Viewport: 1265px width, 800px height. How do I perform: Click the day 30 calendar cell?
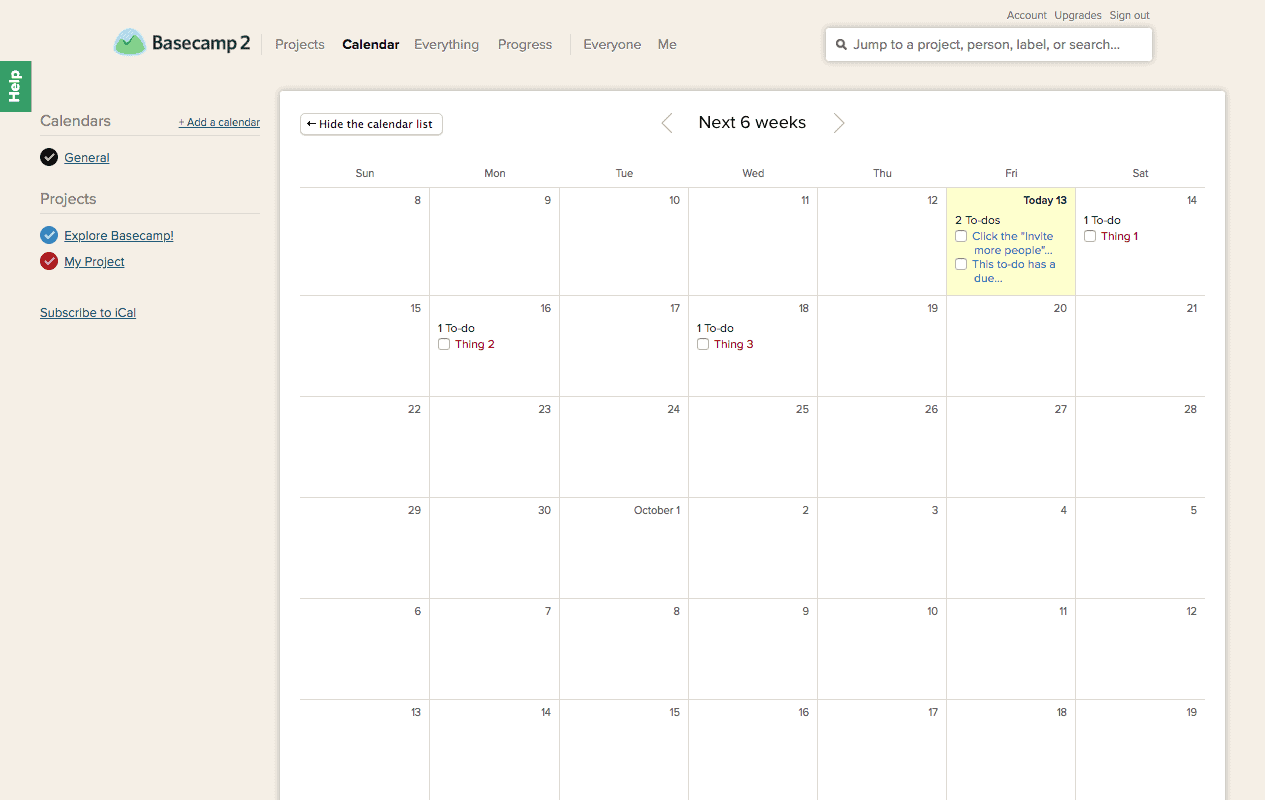[x=494, y=548]
